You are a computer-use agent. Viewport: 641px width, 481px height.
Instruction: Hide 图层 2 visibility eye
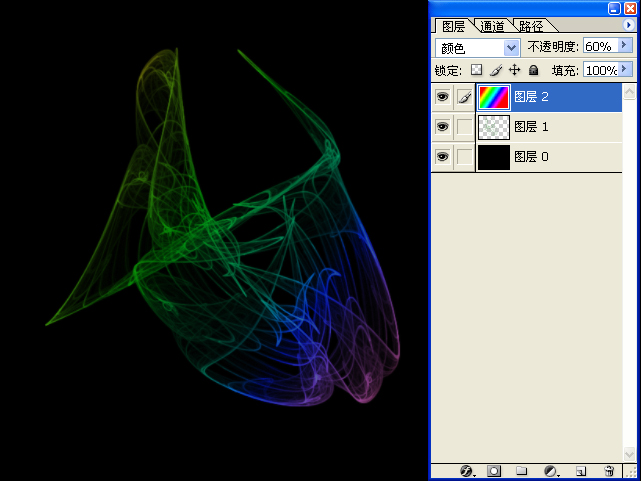click(x=442, y=97)
